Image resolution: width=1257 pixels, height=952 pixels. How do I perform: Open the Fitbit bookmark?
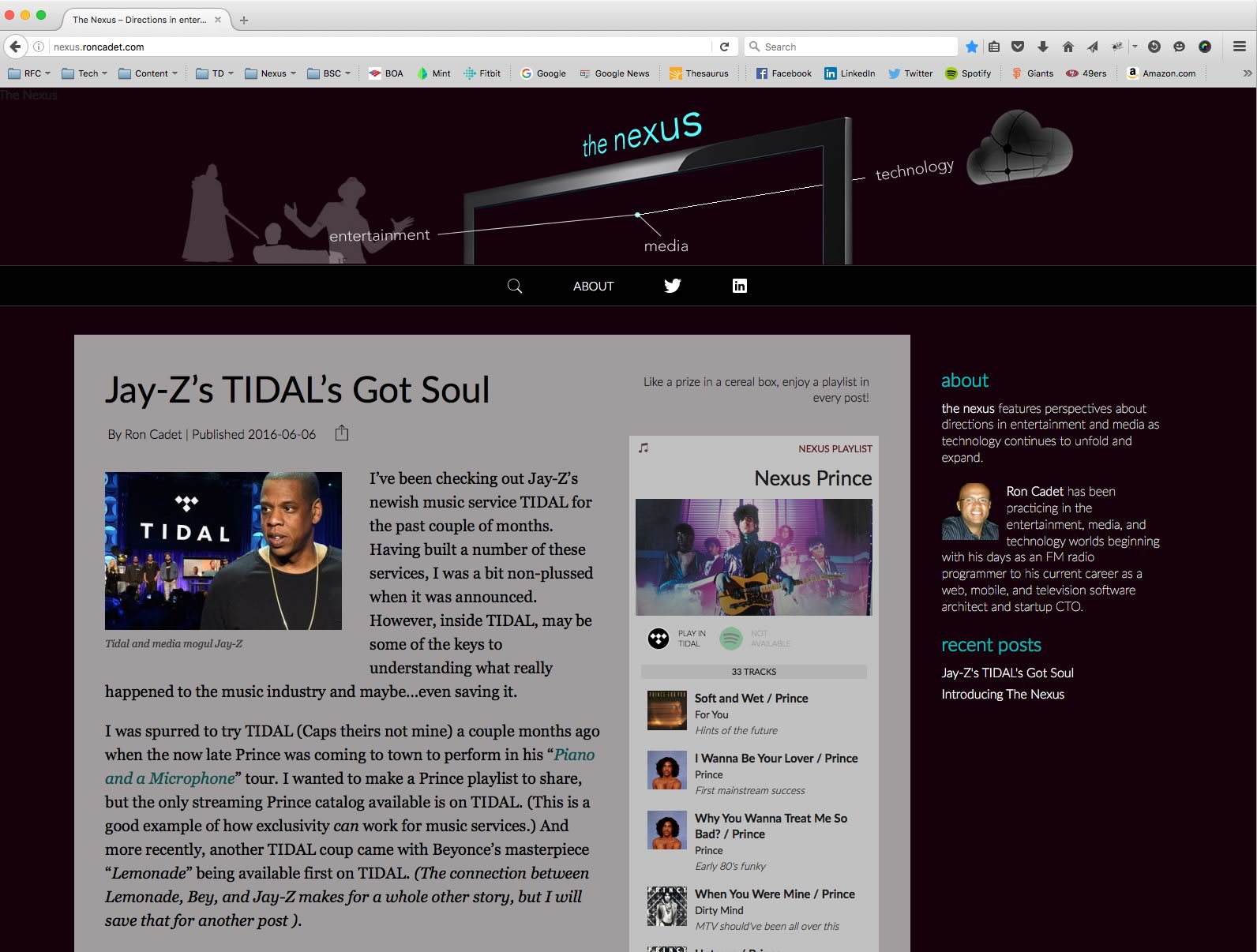tap(482, 73)
